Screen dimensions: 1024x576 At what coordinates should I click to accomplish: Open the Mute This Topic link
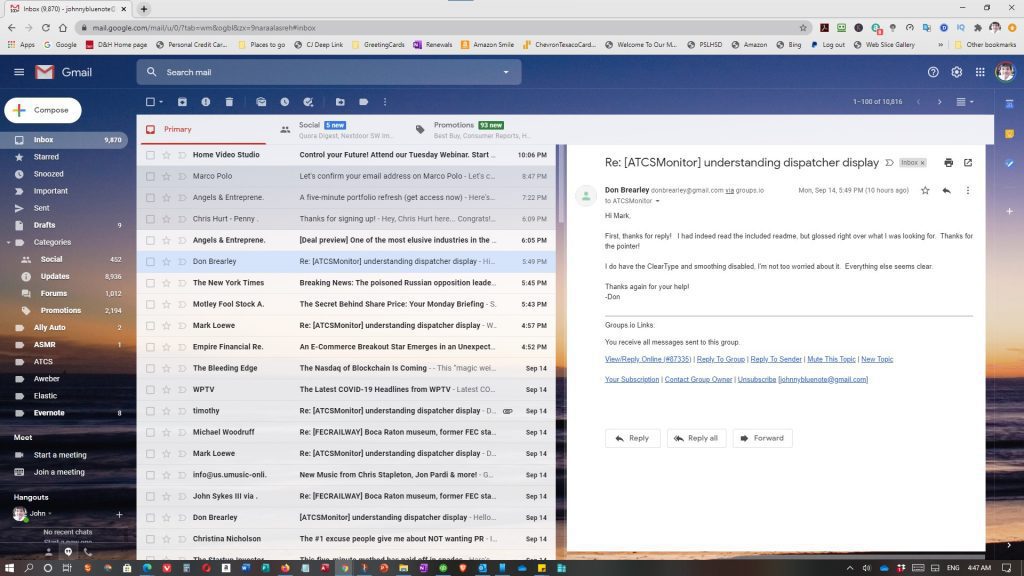click(831, 359)
